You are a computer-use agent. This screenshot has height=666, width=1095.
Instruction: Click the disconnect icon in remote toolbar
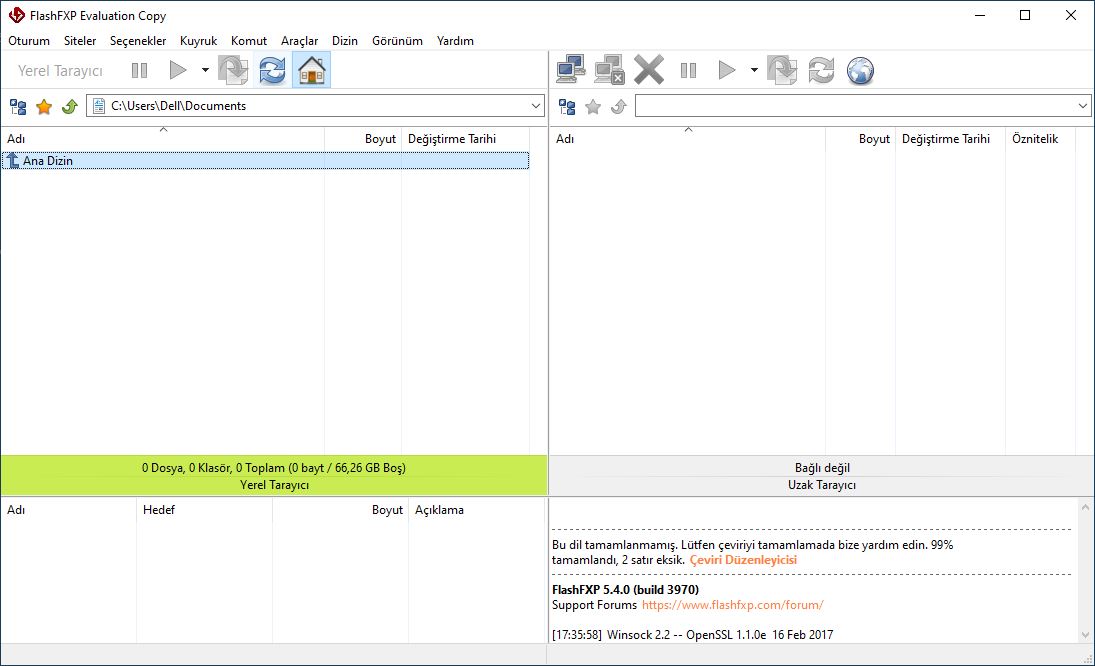pyautogui.click(x=610, y=70)
